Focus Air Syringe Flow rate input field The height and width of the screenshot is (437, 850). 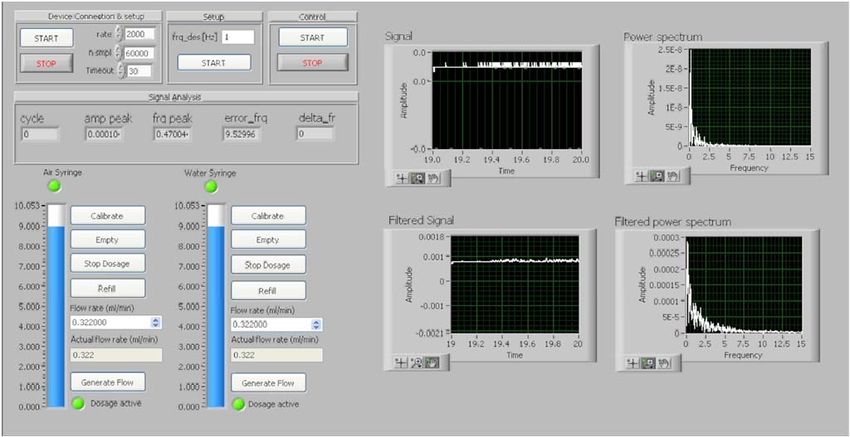pyautogui.click(x=111, y=322)
